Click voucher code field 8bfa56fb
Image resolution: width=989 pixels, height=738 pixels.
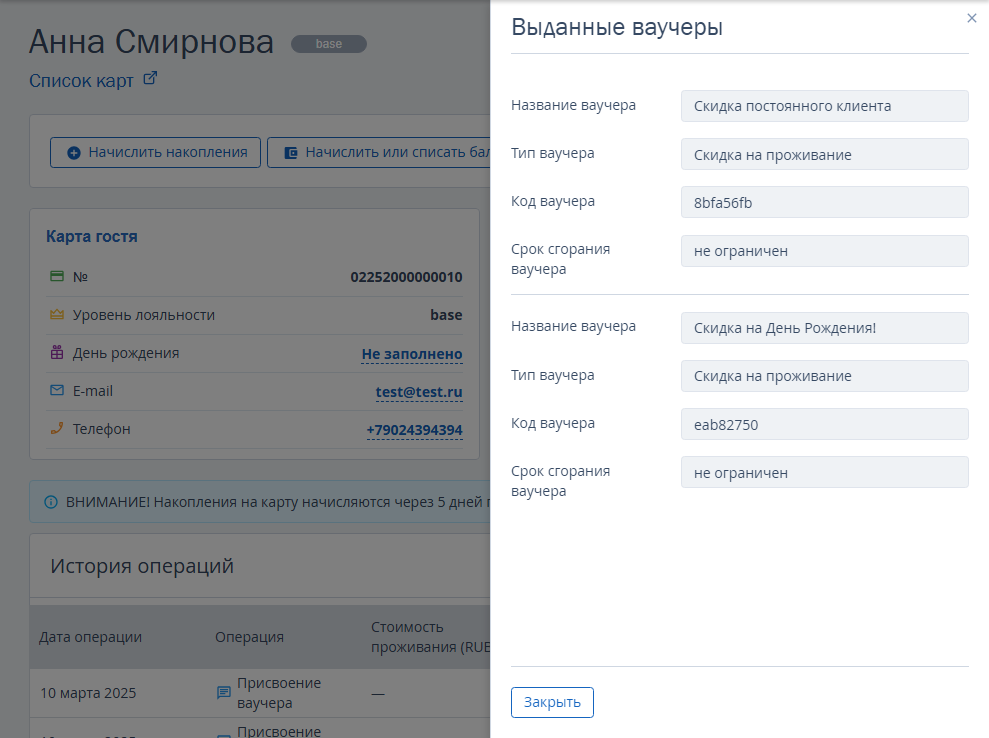824,202
